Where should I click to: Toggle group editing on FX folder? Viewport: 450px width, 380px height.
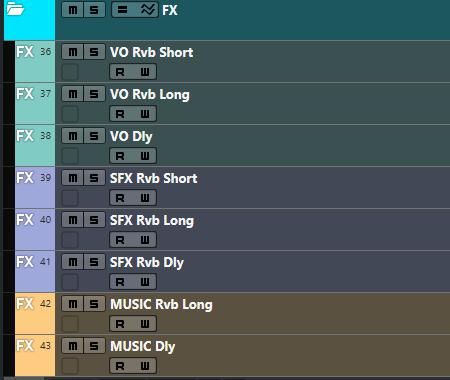coord(123,10)
